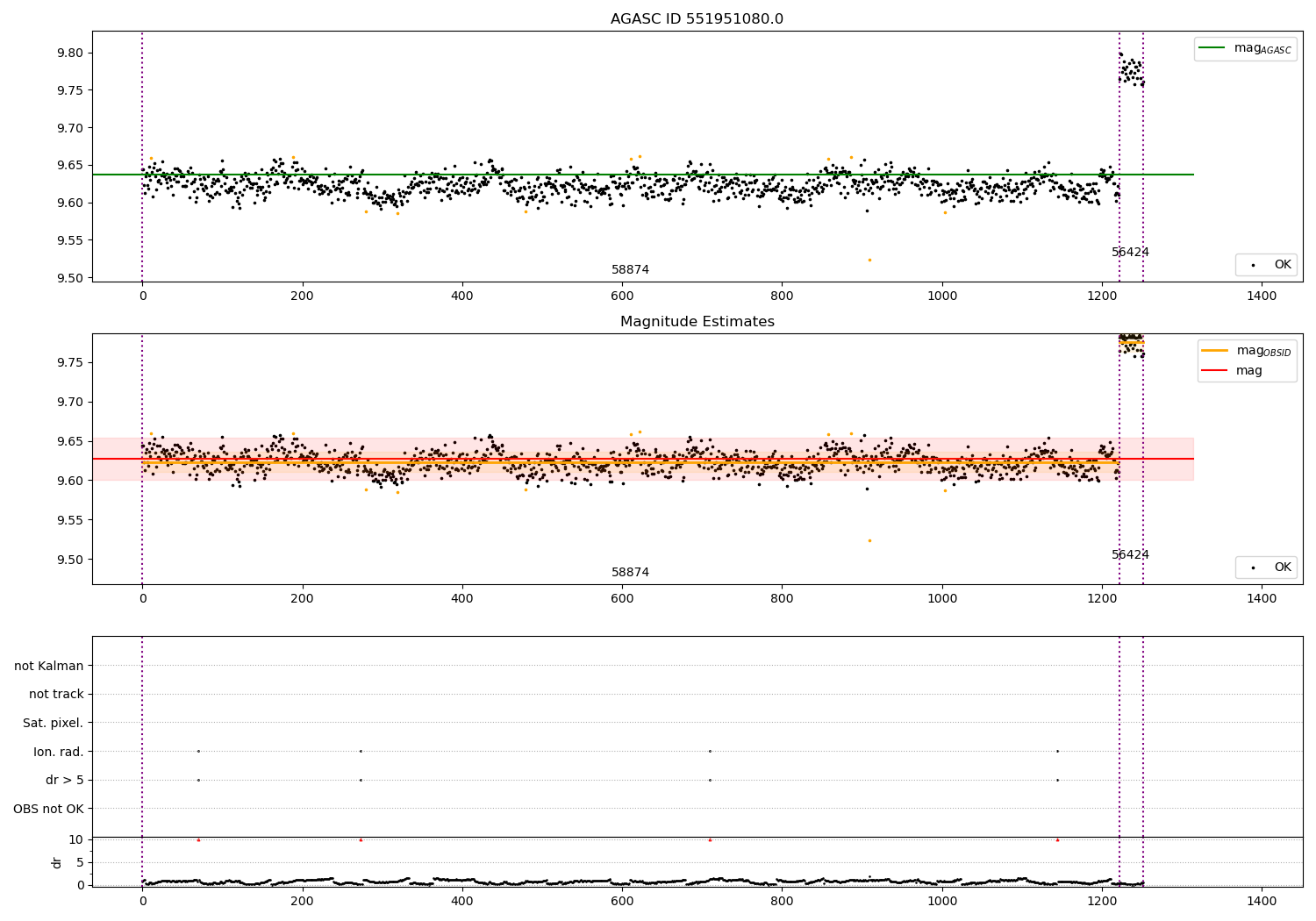Viewport: 1316px width, 921px height.
Task: Click the 9.75 tick on the middle plot
Action: [70, 362]
